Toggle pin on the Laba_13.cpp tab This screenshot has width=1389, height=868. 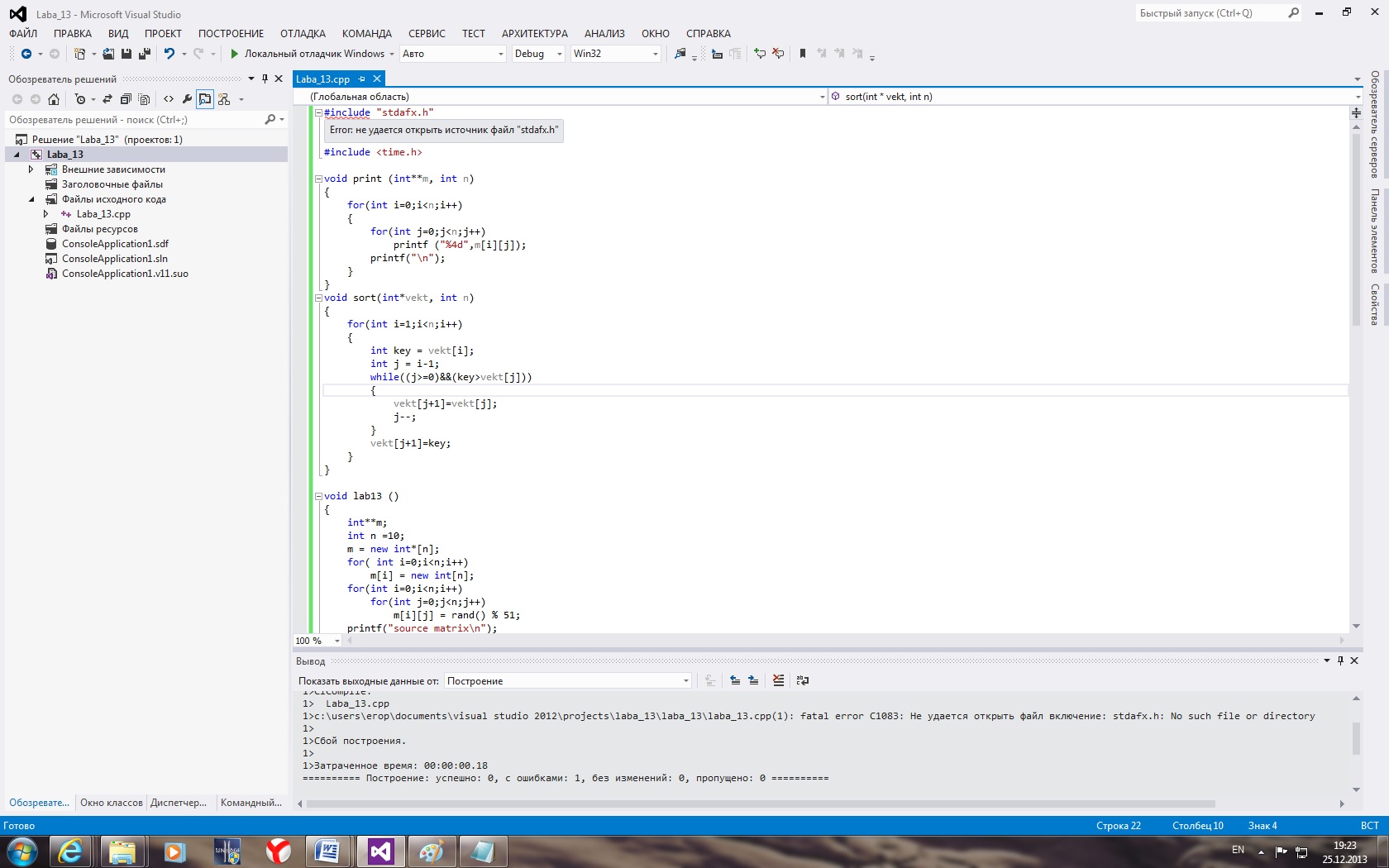tap(361, 79)
